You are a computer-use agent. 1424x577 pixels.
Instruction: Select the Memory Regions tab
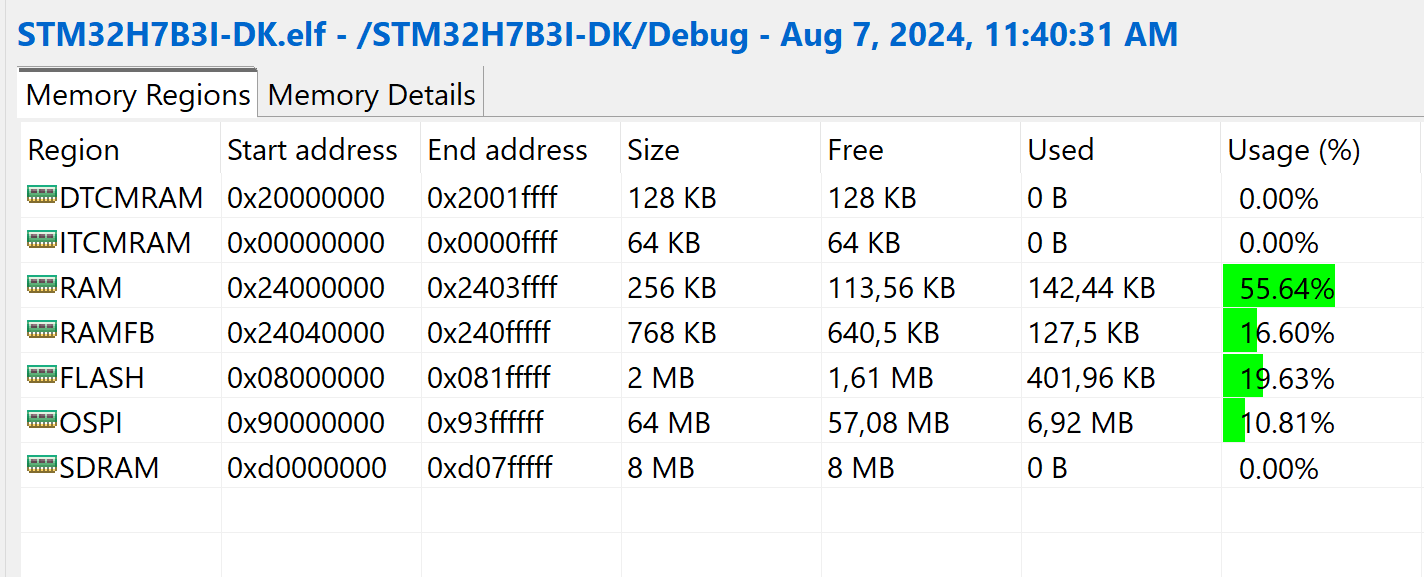click(x=138, y=96)
